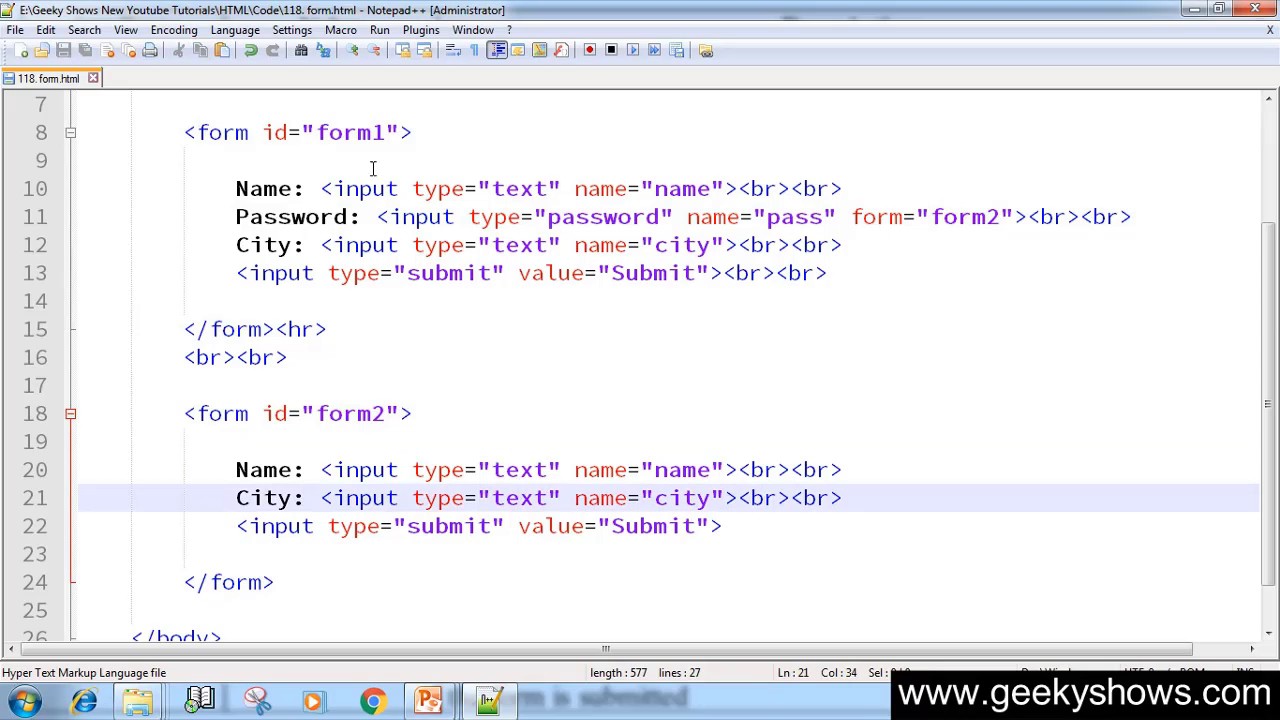This screenshot has width=1280, height=720.
Task: Start macro recording with the red record icon
Action: tap(590, 50)
